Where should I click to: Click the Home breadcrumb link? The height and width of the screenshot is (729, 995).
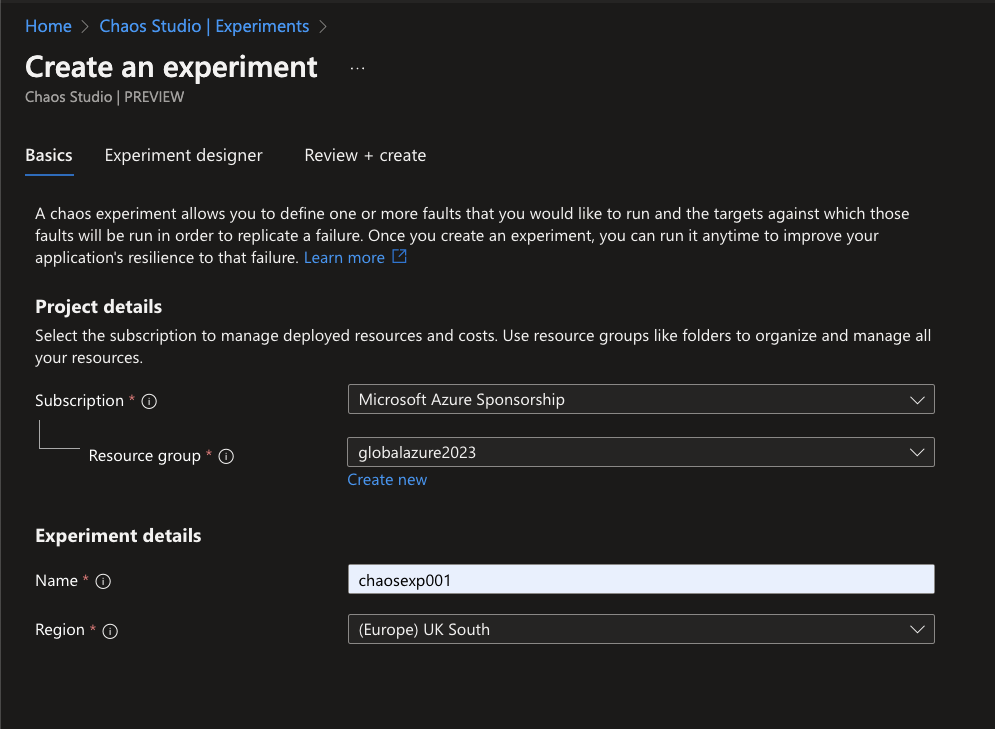pyautogui.click(x=48, y=26)
